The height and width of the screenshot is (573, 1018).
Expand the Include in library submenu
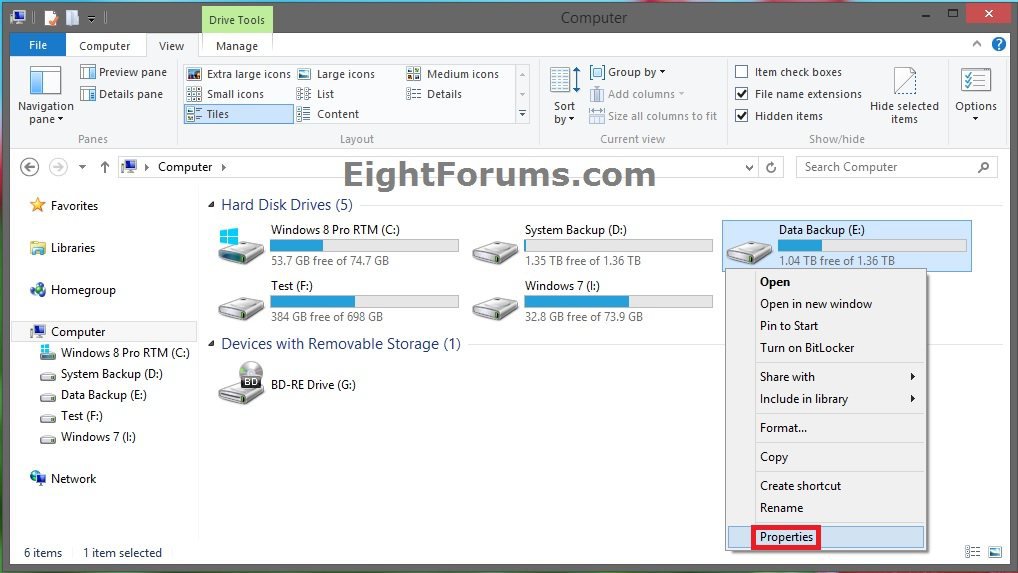(x=826, y=399)
